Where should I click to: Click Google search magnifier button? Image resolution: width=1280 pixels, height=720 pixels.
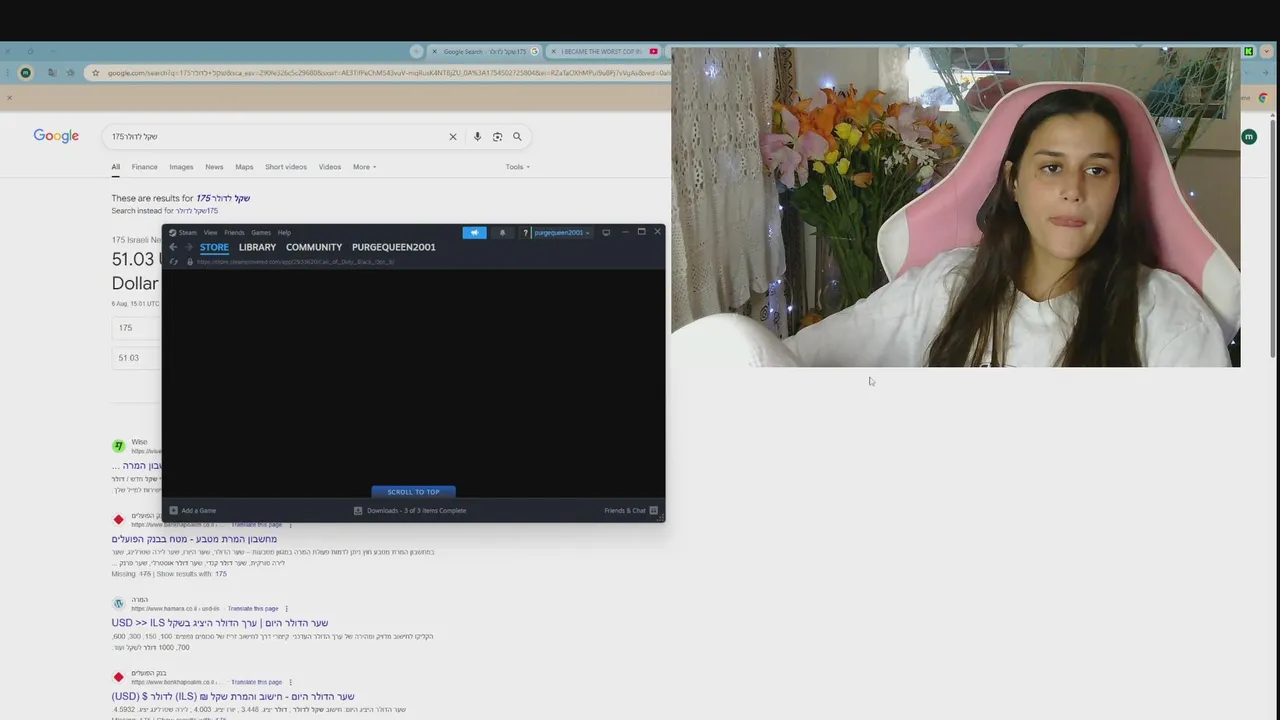tap(517, 137)
